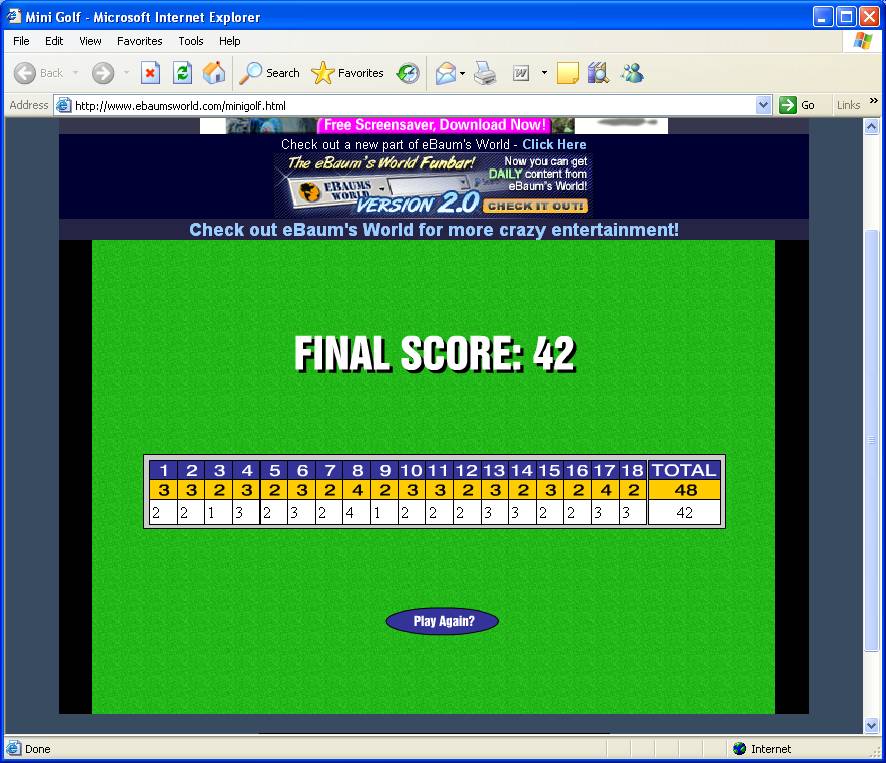Click the Refresh page icon

[x=182, y=73]
